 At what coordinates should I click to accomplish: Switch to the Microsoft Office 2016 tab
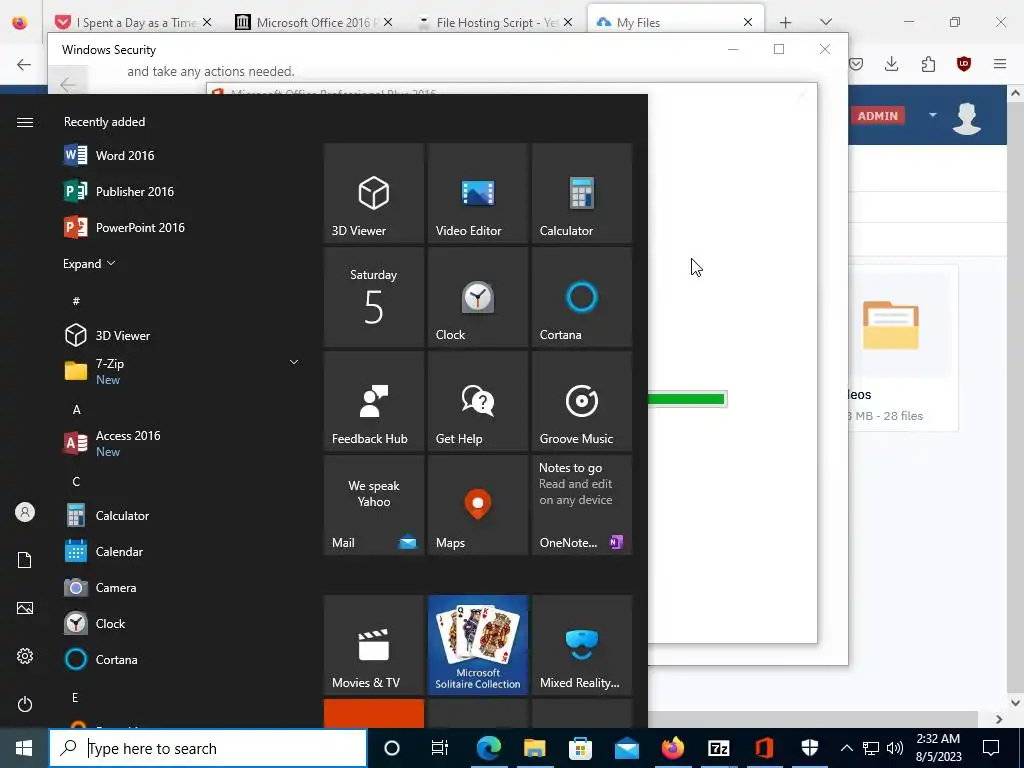314,22
